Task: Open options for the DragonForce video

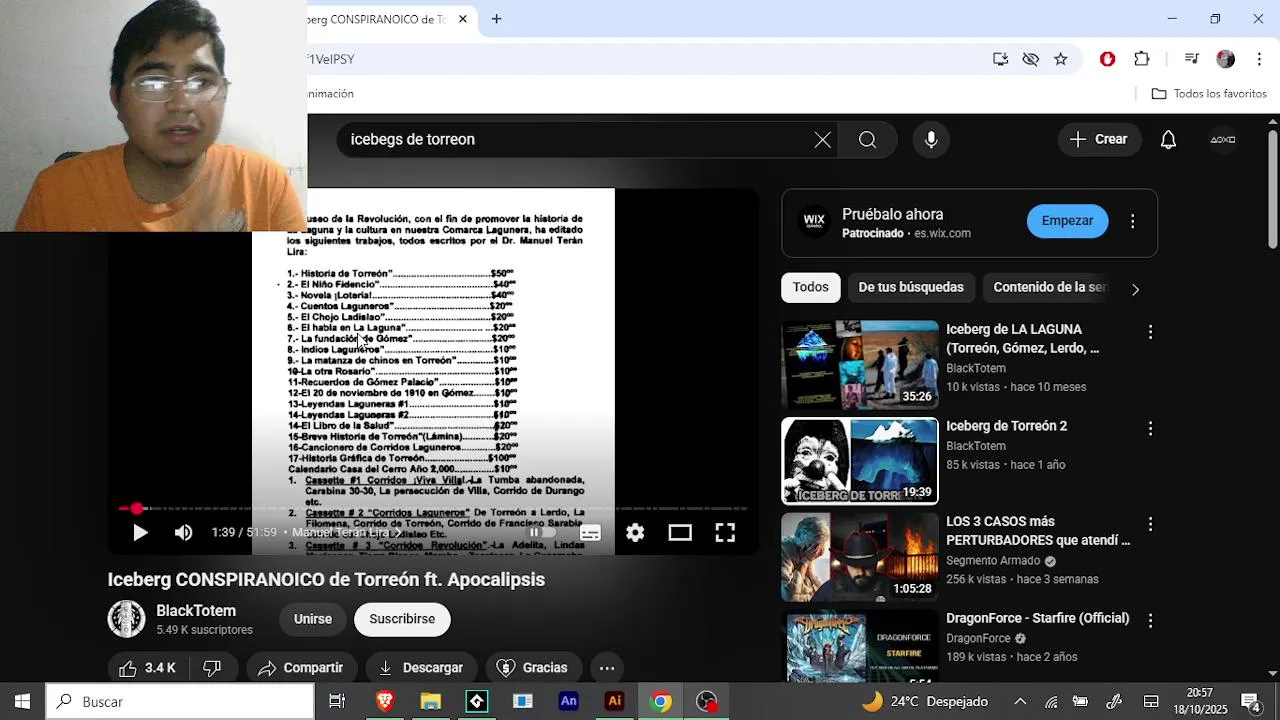Action: (1150, 620)
